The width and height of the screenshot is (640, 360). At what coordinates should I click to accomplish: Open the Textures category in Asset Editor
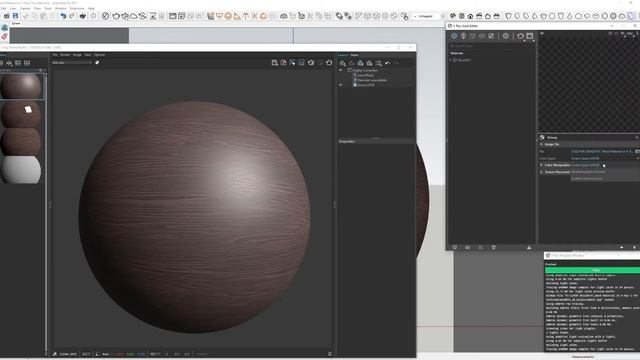pos(491,36)
